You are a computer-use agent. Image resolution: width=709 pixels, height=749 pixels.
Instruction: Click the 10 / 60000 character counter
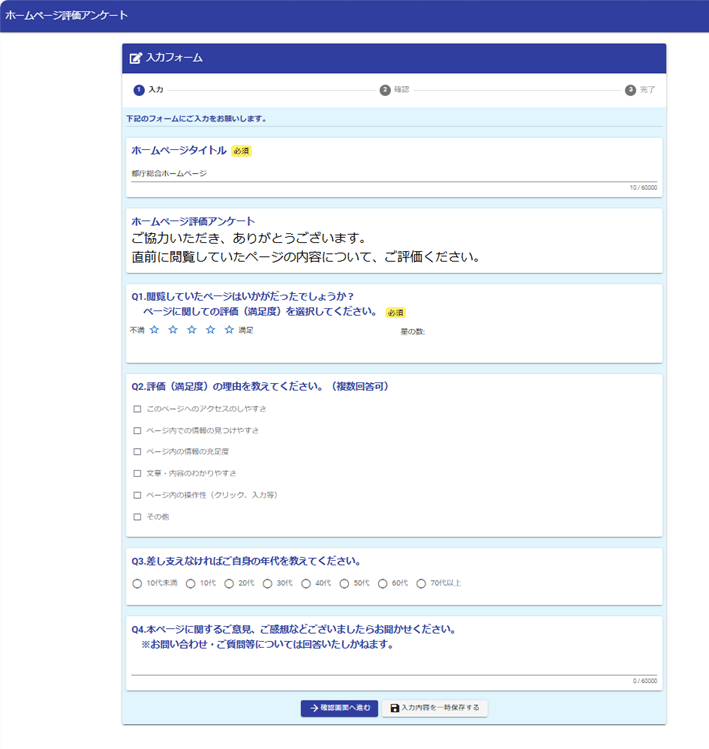643,188
